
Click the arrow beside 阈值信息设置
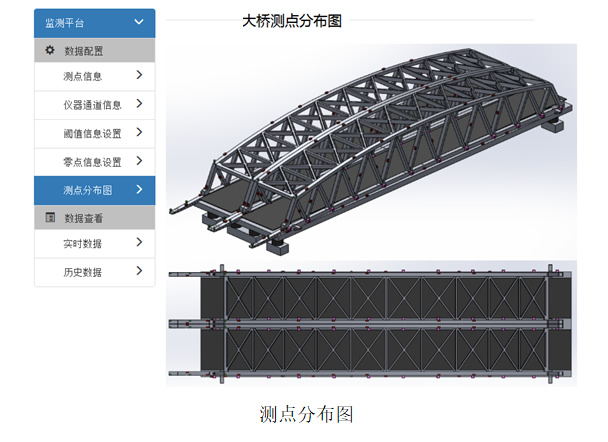[x=140, y=132]
